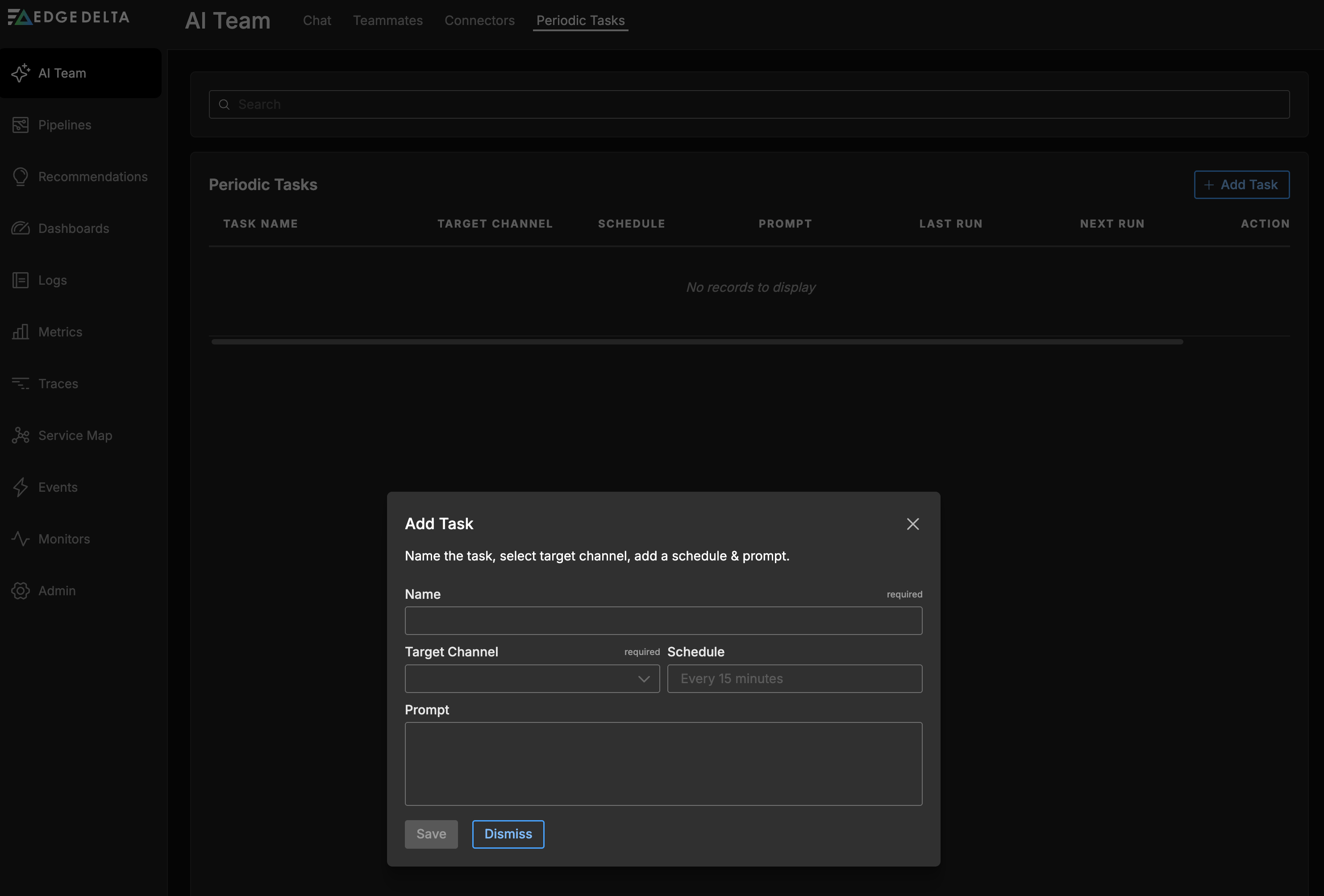Click the Traces sidebar icon

pyautogui.click(x=21, y=383)
